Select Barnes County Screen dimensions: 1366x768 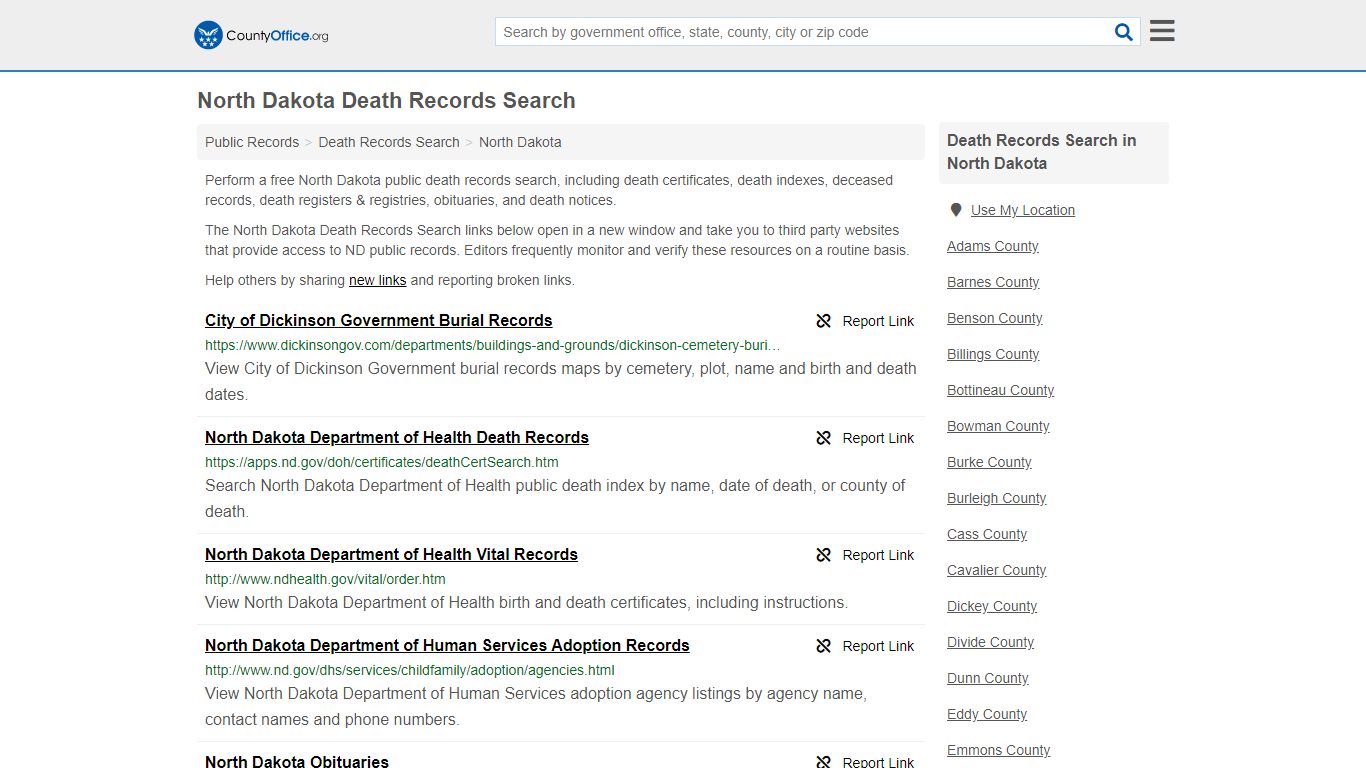[x=993, y=282]
